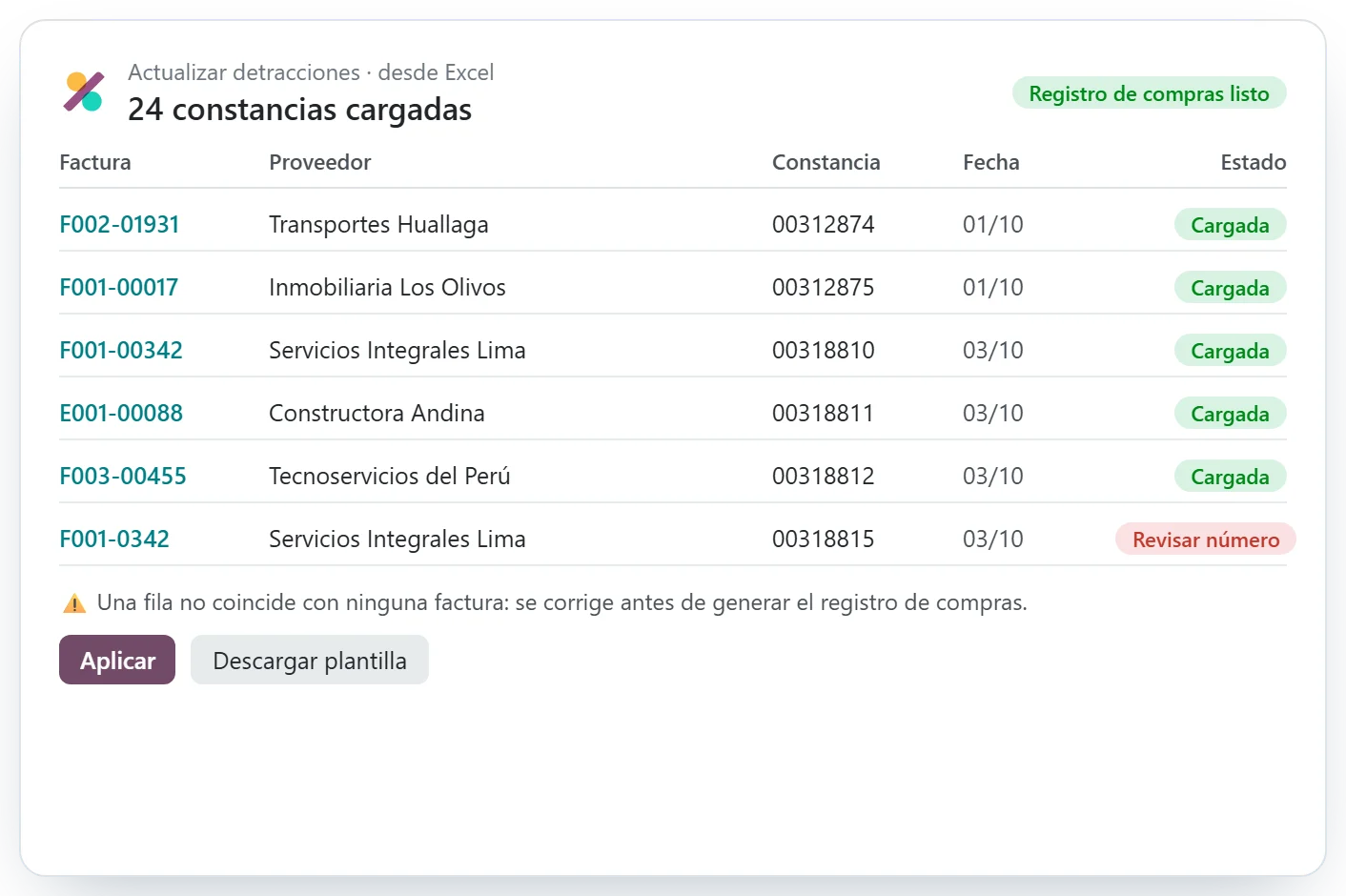Click Servicios Integrales Lima in F001-0342 row
Image resolution: width=1346 pixels, height=896 pixels.
pyautogui.click(x=398, y=540)
